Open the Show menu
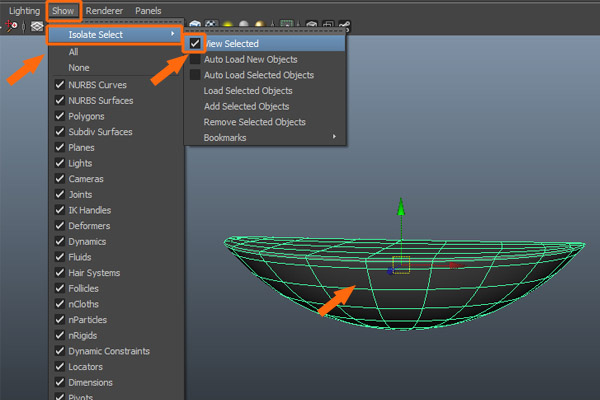Image resolution: width=600 pixels, height=400 pixels. pyautogui.click(x=63, y=10)
